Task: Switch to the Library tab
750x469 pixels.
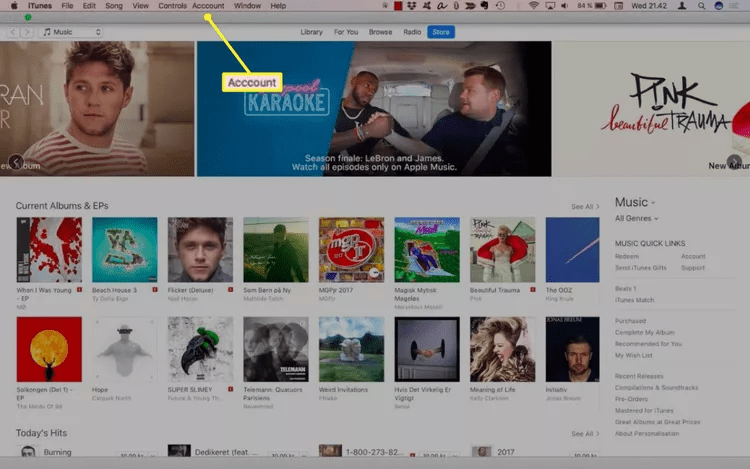Action: pyautogui.click(x=311, y=32)
